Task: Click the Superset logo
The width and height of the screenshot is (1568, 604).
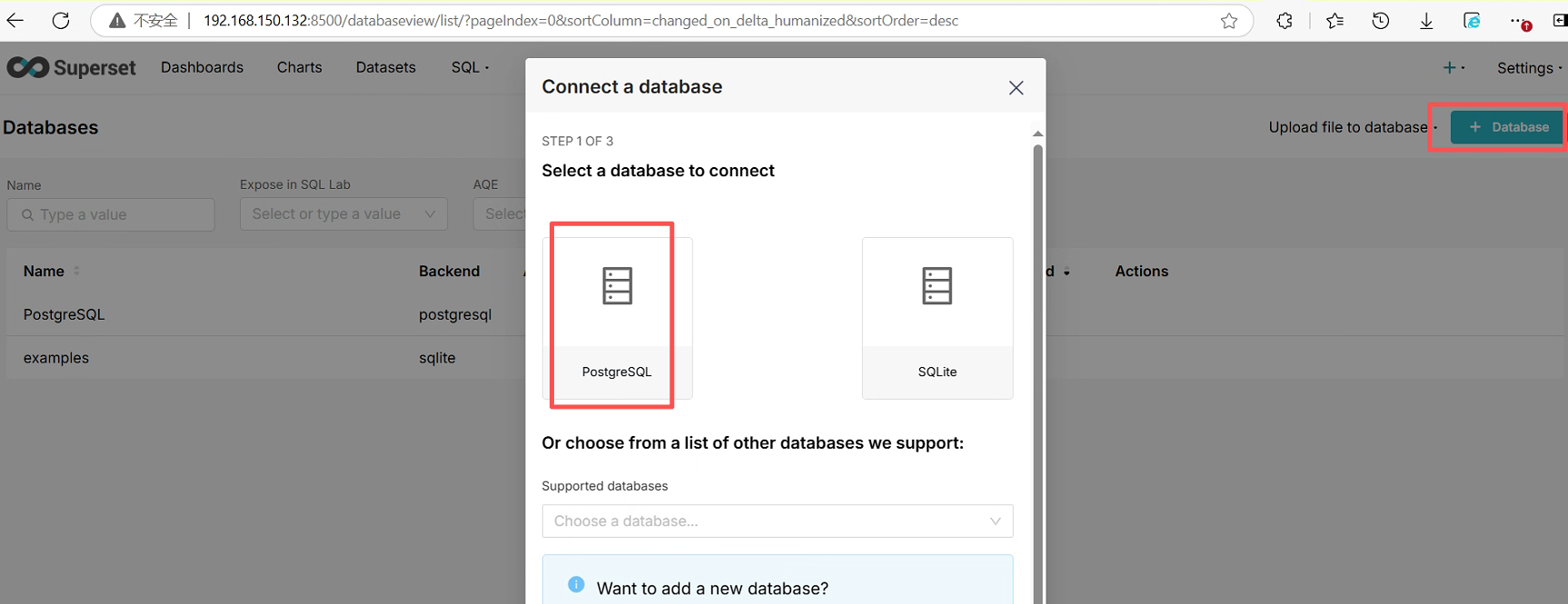Action: 71,67
